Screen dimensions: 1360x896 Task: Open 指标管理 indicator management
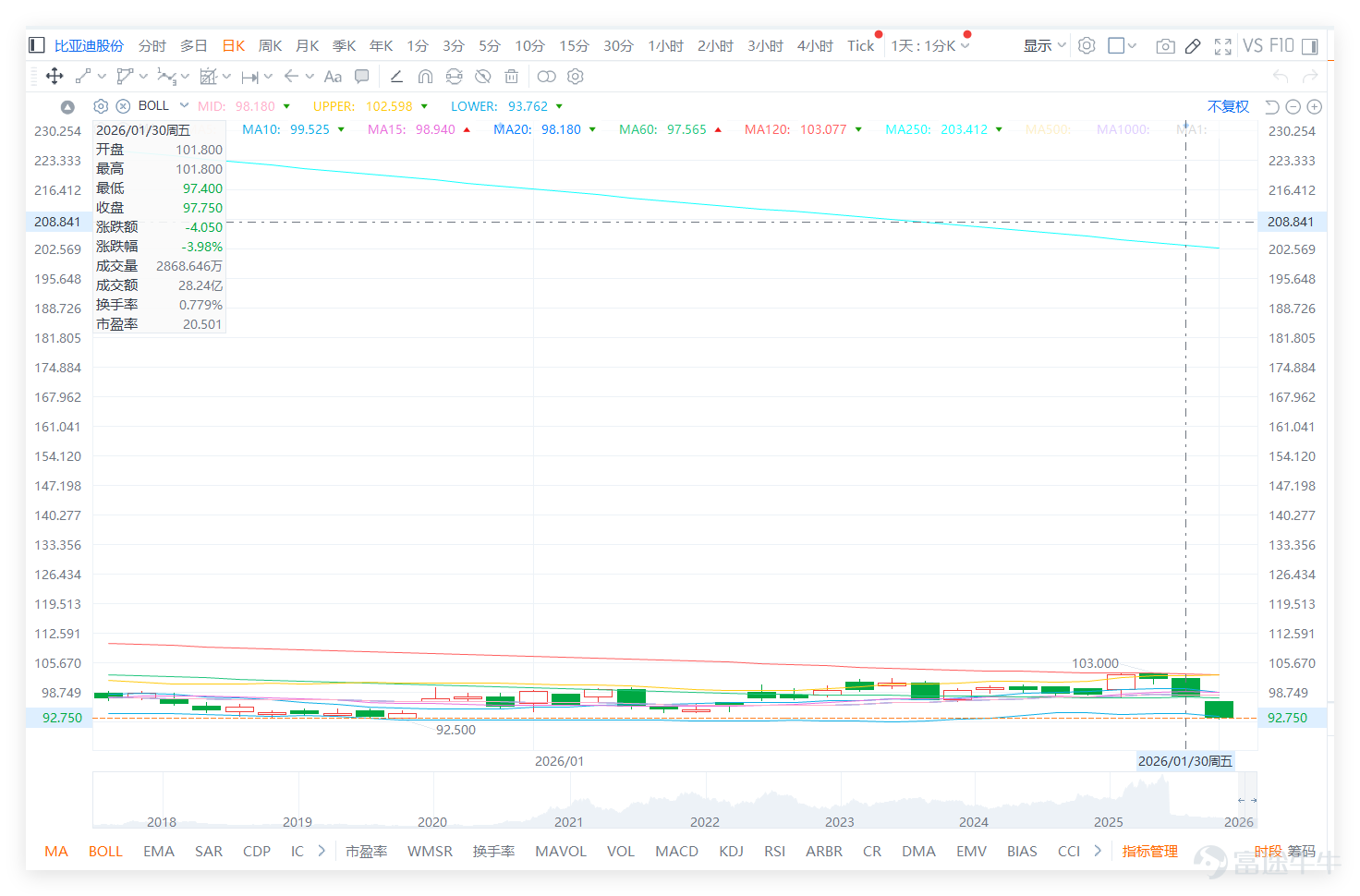click(x=1150, y=851)
